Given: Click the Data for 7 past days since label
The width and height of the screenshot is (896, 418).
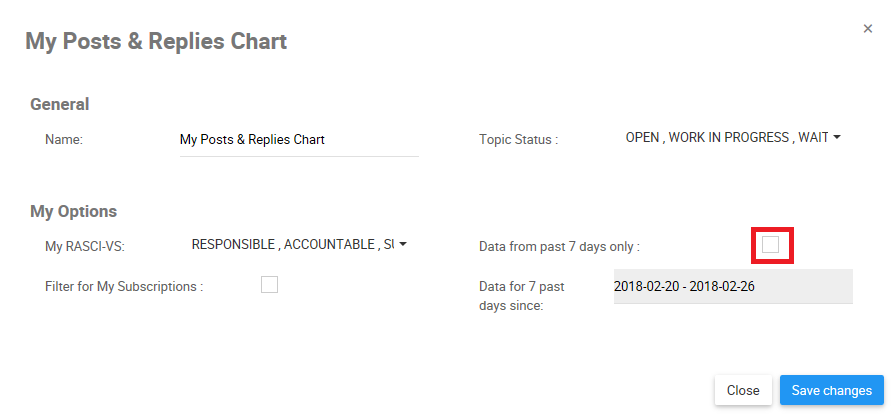Looking at the screenshot, I should point(522,296).
